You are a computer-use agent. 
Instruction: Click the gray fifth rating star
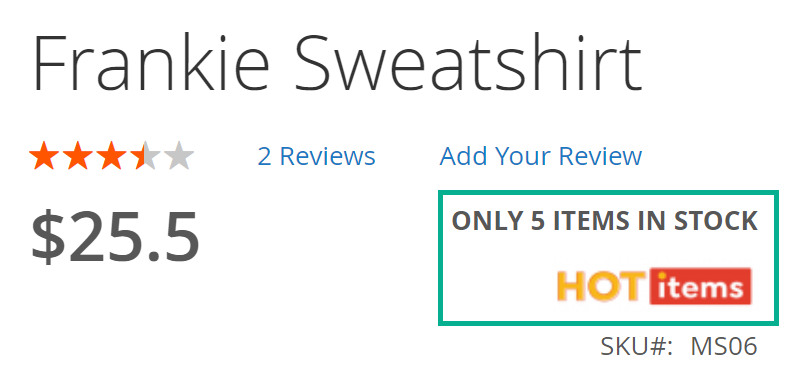click(x=178, y=155)
